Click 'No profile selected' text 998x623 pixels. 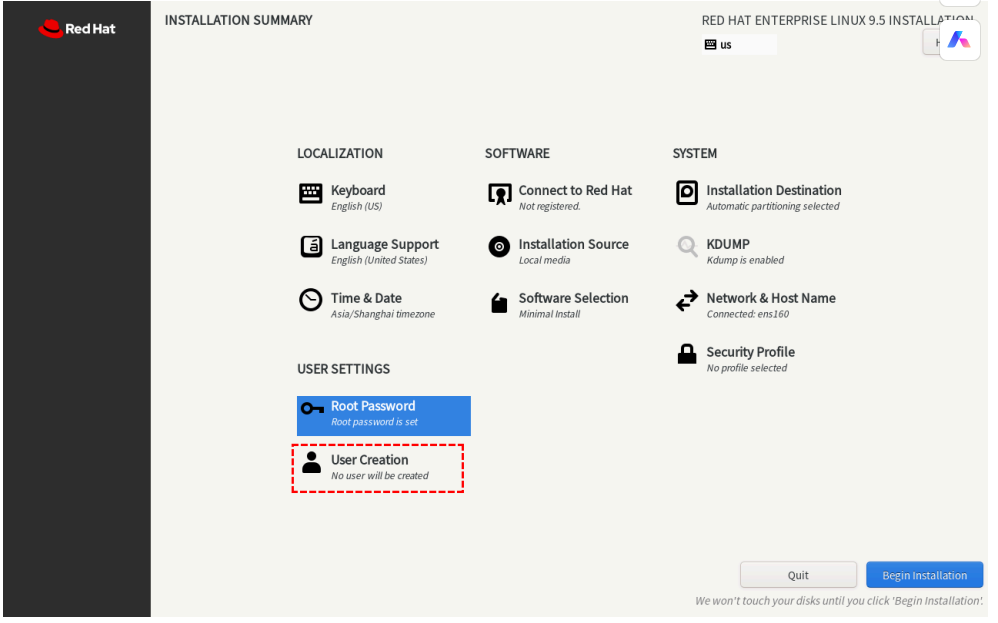[747, 368]
